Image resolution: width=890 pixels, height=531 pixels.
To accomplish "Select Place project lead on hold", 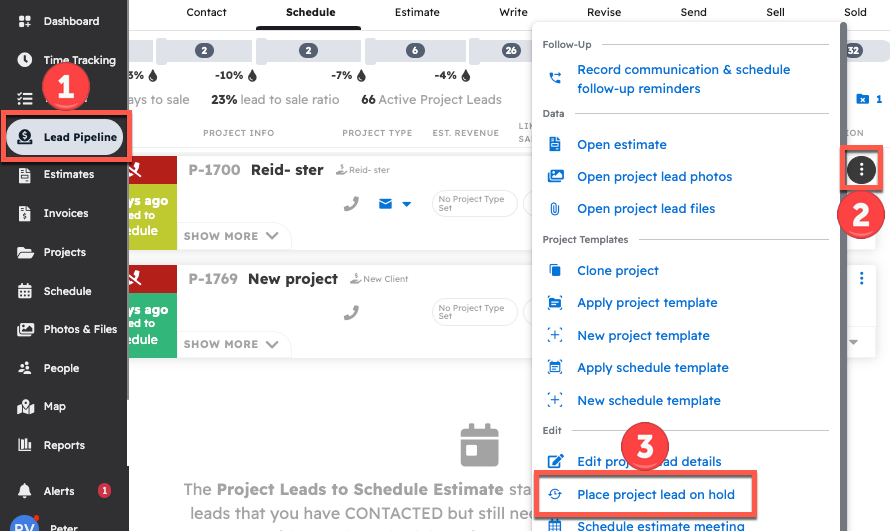I will (x=655, y=494).
